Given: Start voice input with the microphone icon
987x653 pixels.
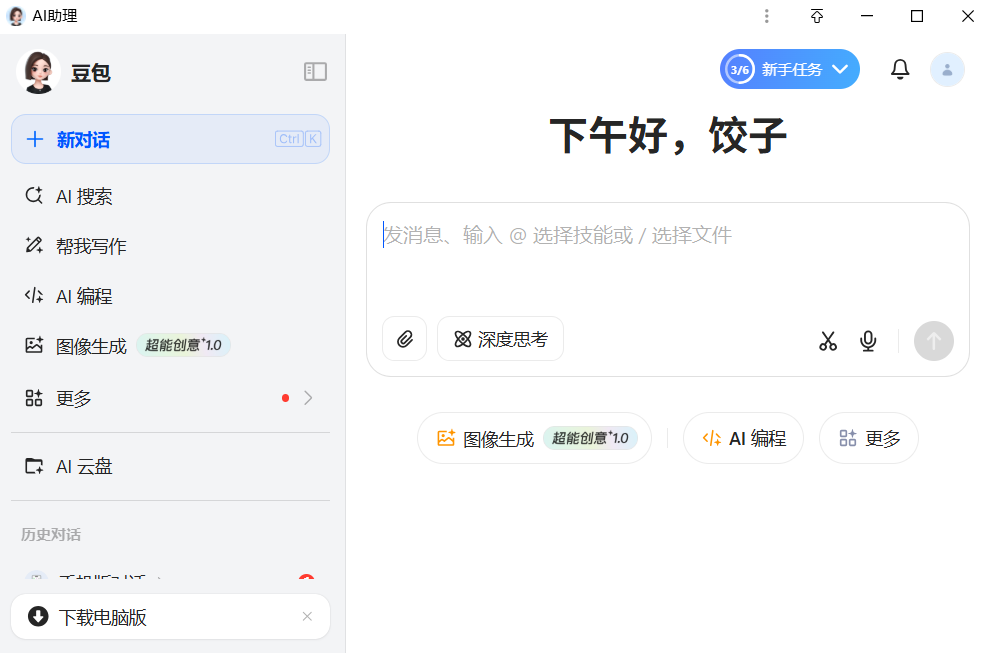Looking at the screenshot, I should coord(868,341).
